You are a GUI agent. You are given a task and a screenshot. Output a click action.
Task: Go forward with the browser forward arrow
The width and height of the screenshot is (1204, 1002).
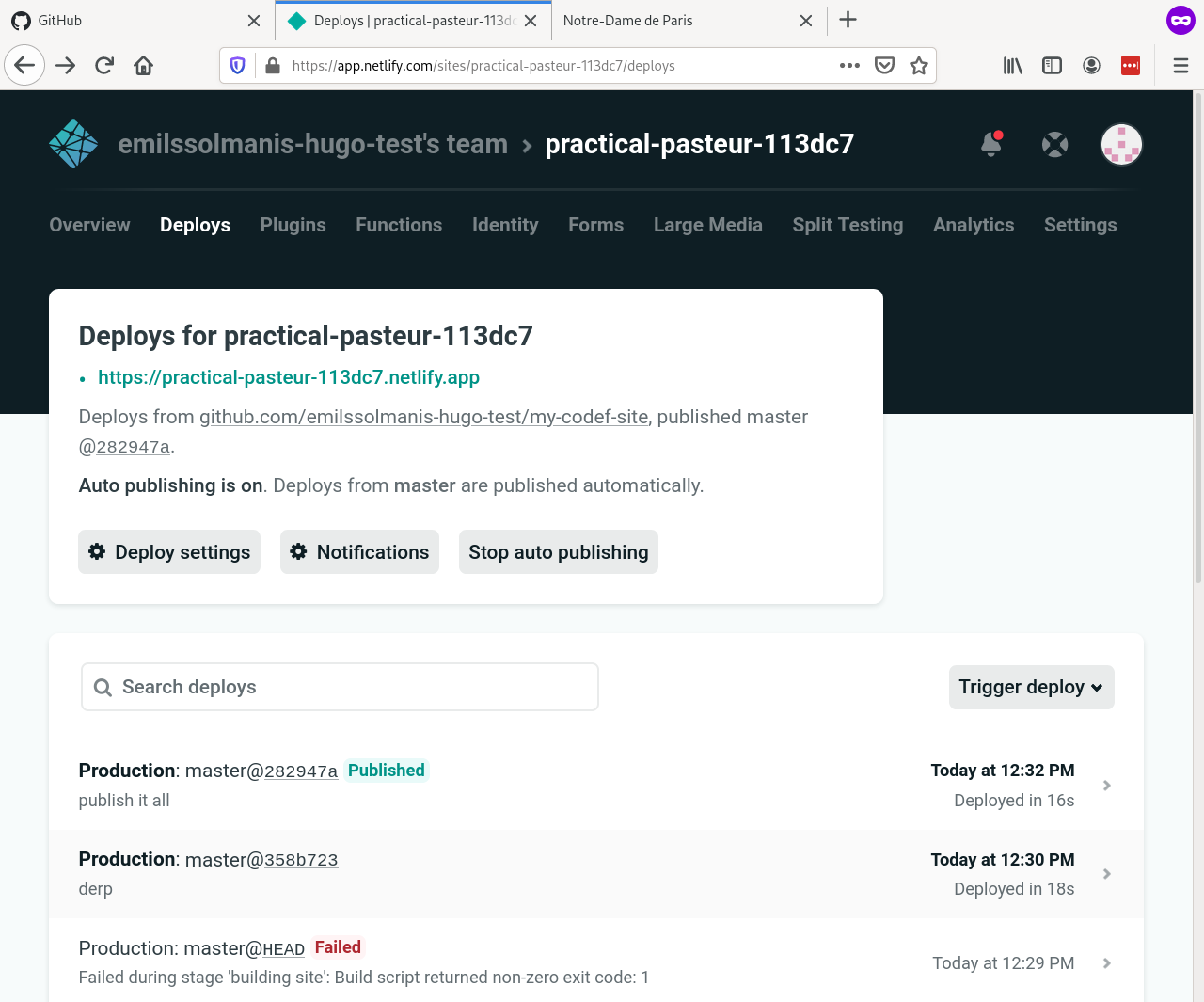[x=65, y=66]
